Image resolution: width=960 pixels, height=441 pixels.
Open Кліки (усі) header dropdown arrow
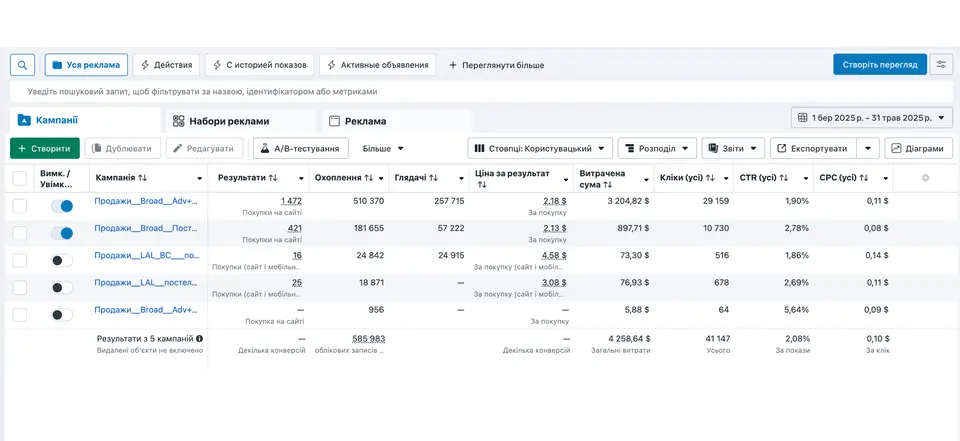[x=726, y=178]
